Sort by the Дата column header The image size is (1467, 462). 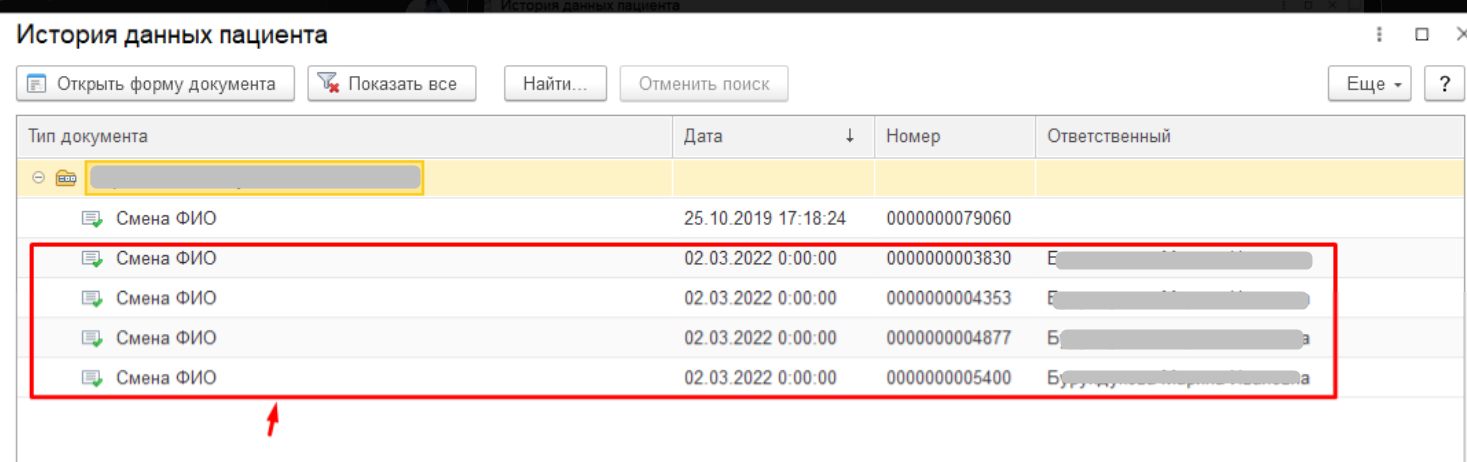click(x=770, y=137)
